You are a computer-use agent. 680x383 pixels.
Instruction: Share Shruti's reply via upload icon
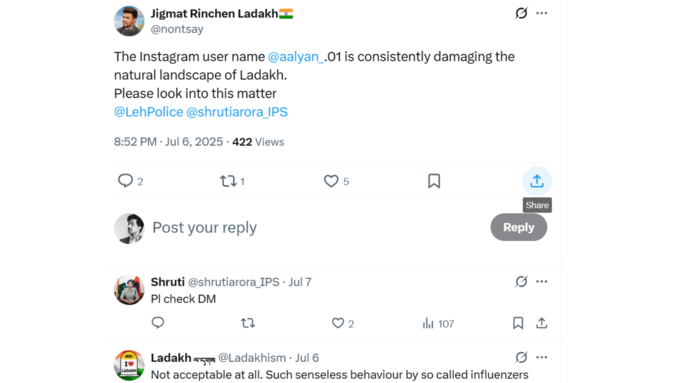point(542,323)
